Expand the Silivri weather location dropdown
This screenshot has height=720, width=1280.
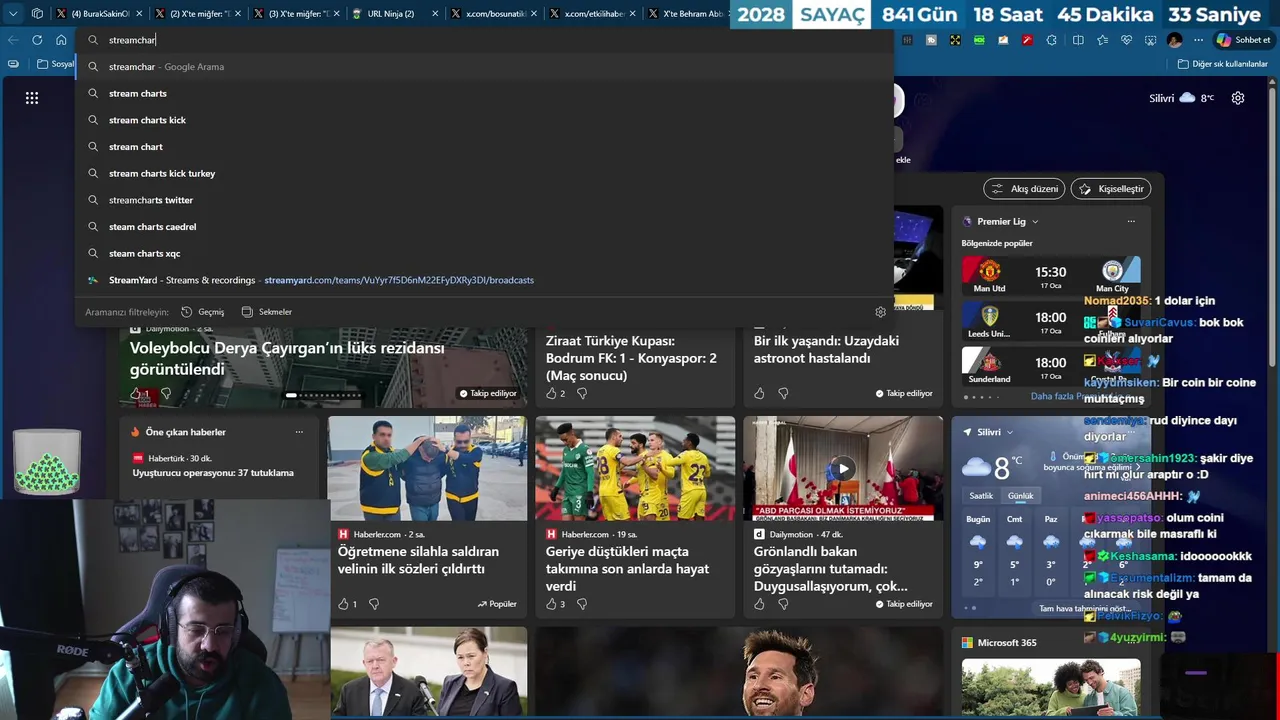point(1010,432)
